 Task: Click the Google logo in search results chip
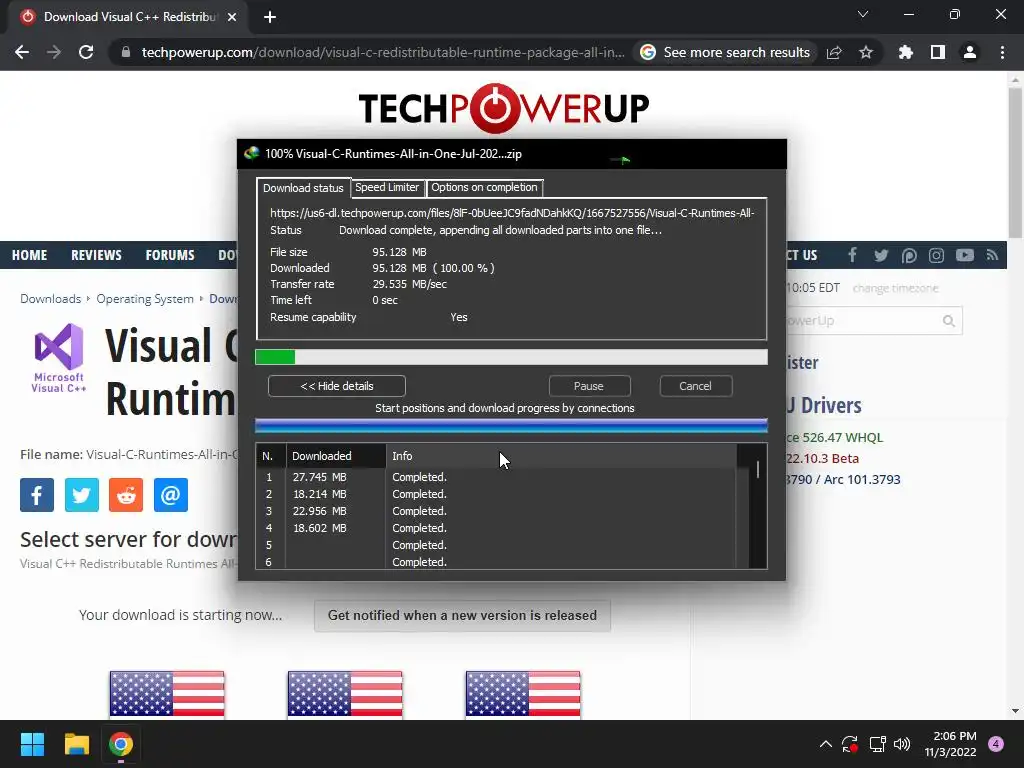(648, 52)
